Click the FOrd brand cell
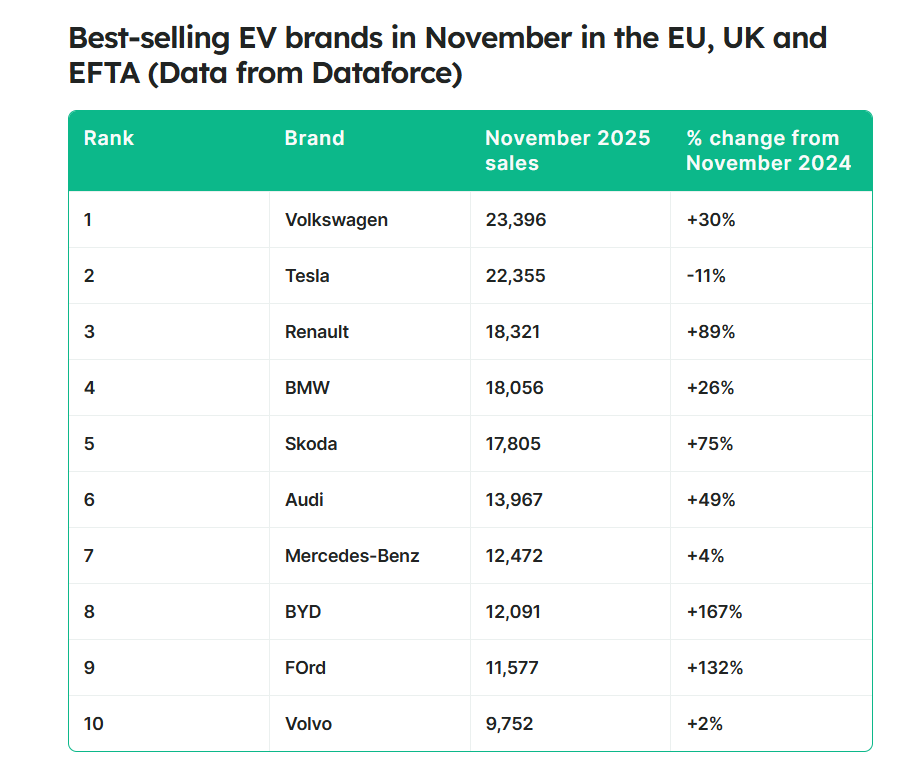 tap(305, 668)
